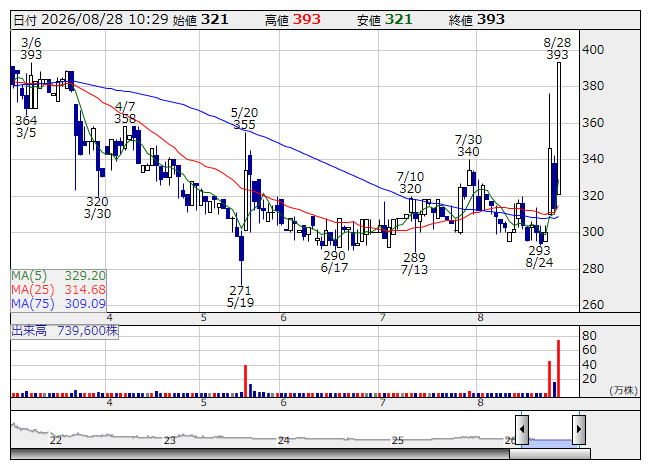Click the MA(5) 329.20 legend entry

(58, 276)
